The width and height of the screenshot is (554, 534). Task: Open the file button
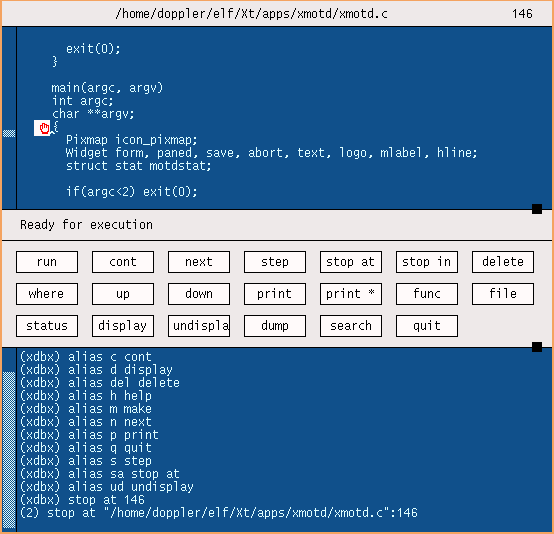click(503, 294)
